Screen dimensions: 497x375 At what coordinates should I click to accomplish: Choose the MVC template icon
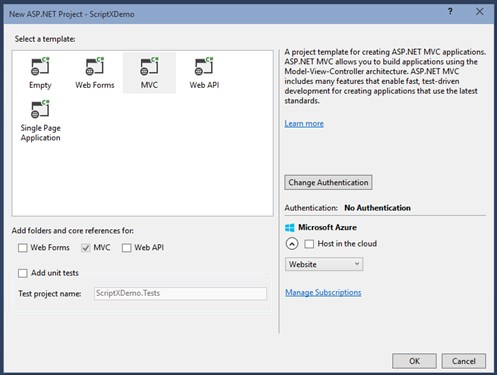pos(149,66)
